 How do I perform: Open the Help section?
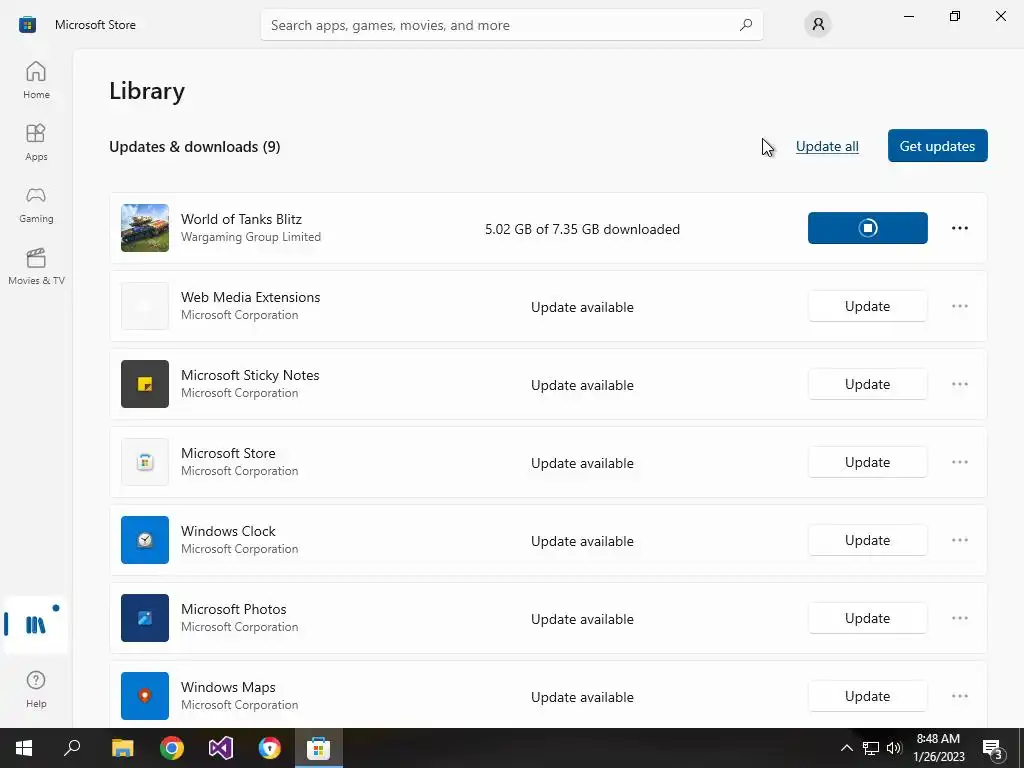(x=36, y=689)
